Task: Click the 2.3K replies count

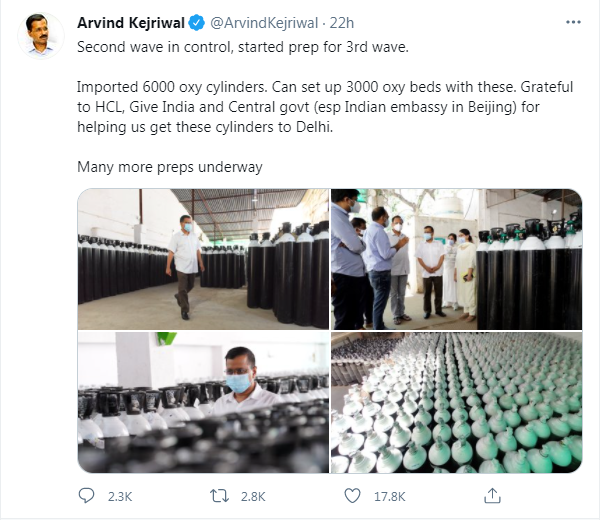Action: point(119,496)
